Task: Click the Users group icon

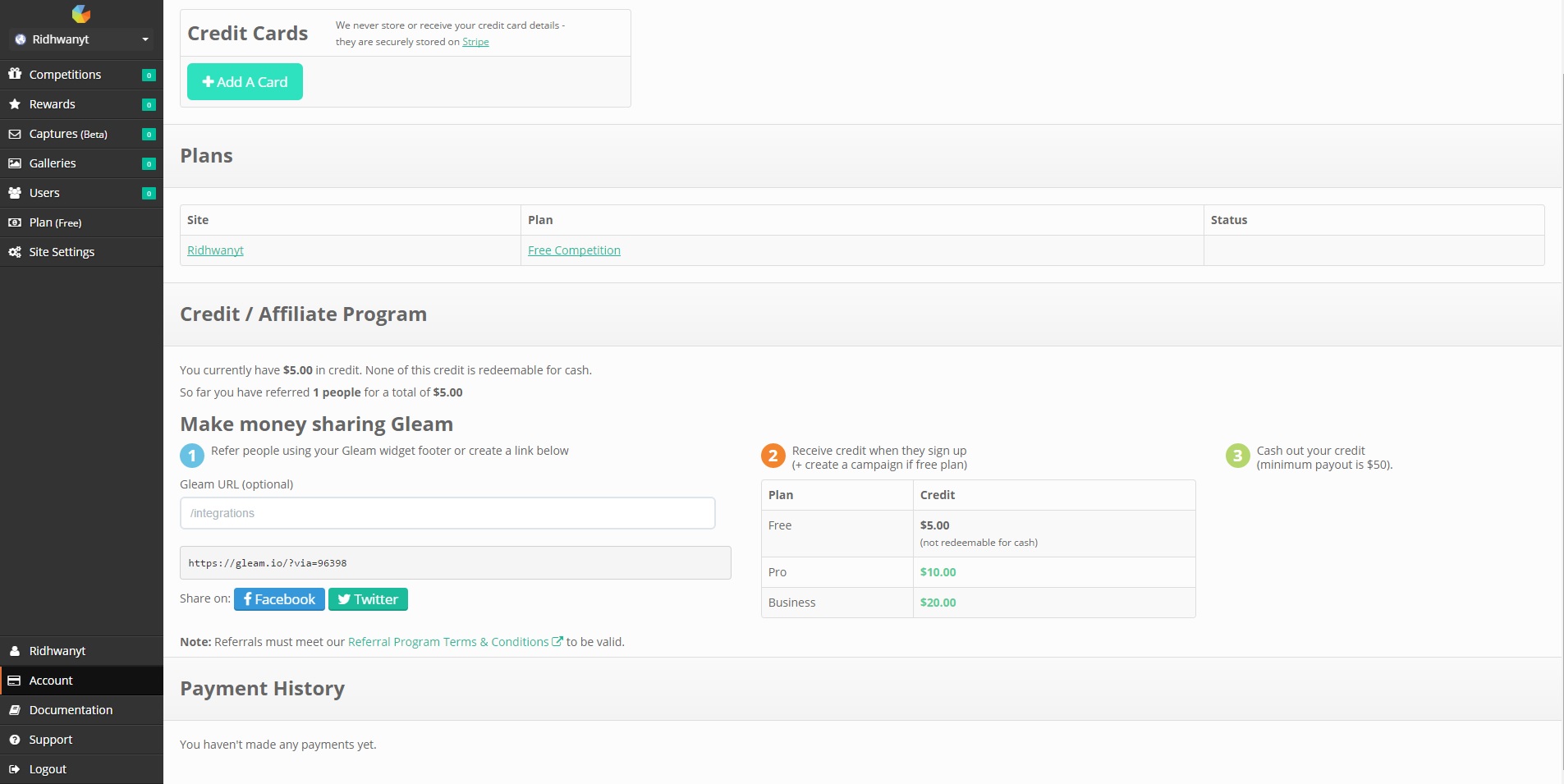Action: point(15,193)
